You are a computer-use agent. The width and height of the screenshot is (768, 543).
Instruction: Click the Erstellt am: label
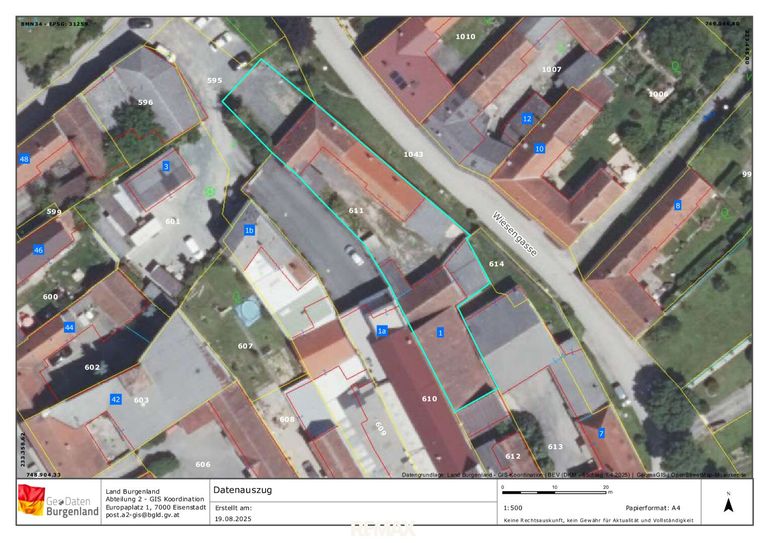tap(233, 508)
